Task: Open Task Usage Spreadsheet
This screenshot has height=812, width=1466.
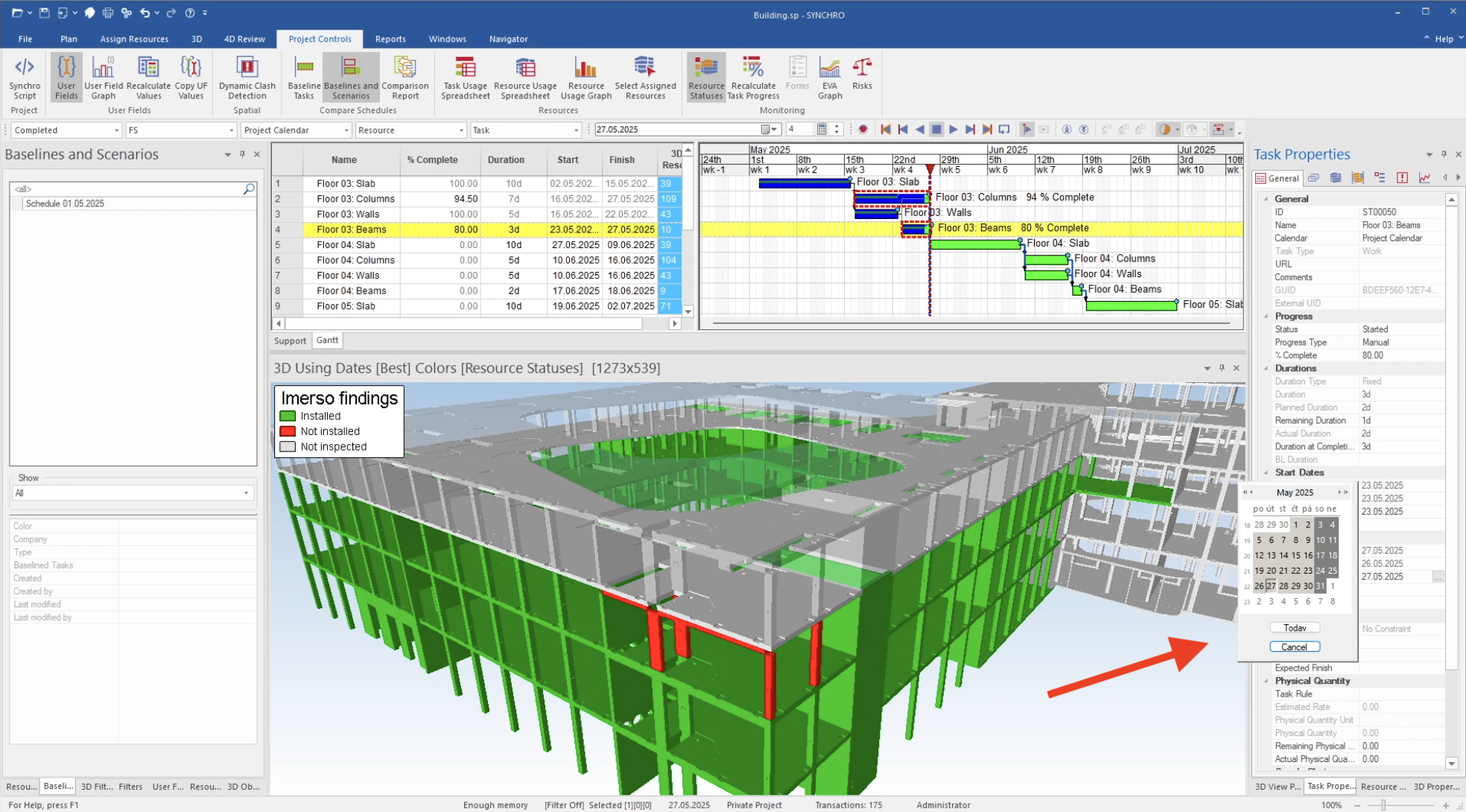Action: (466, 77)
